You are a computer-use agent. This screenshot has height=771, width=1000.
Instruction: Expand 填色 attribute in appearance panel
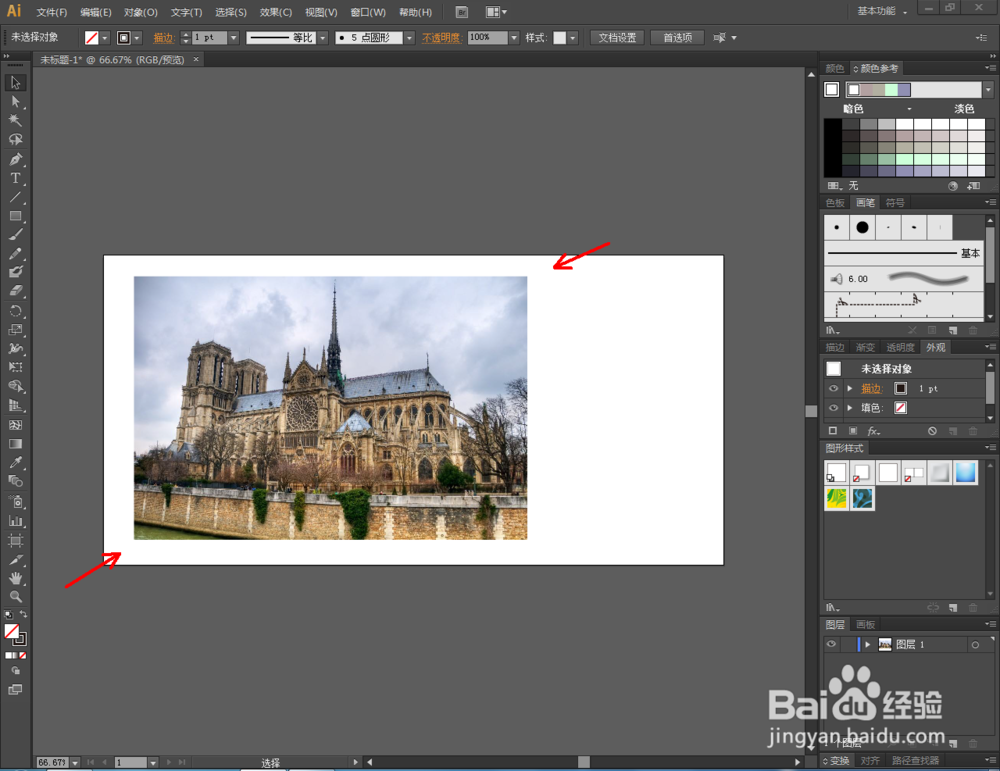click(x=849, y=408)
